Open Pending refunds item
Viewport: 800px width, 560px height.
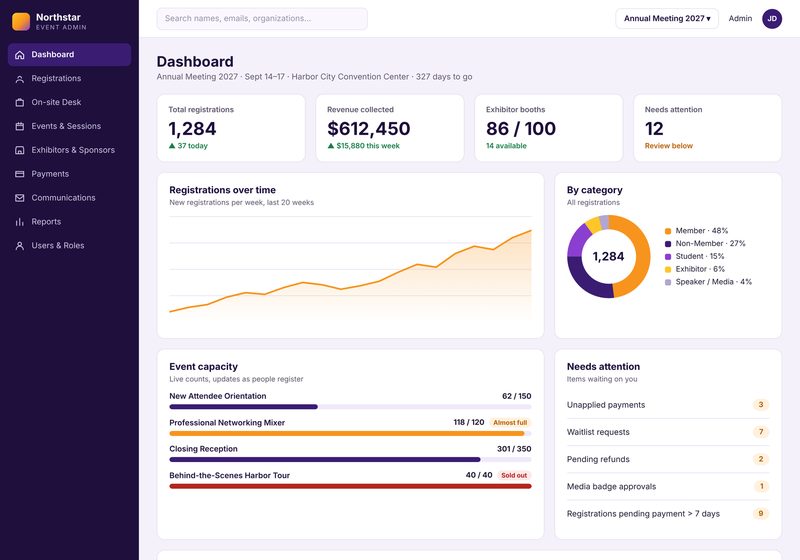tap(668, 459)
